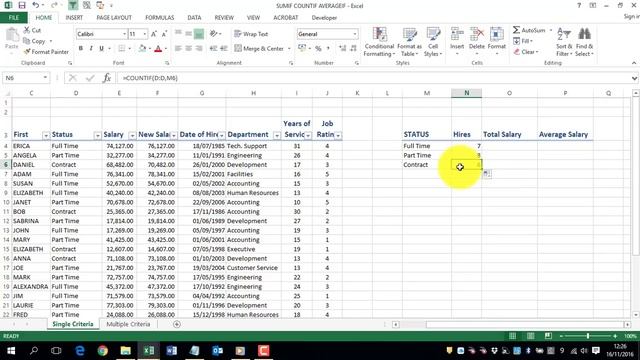Click Sign in link
This screenshot has height=360, width=640.
click(631, 16)
